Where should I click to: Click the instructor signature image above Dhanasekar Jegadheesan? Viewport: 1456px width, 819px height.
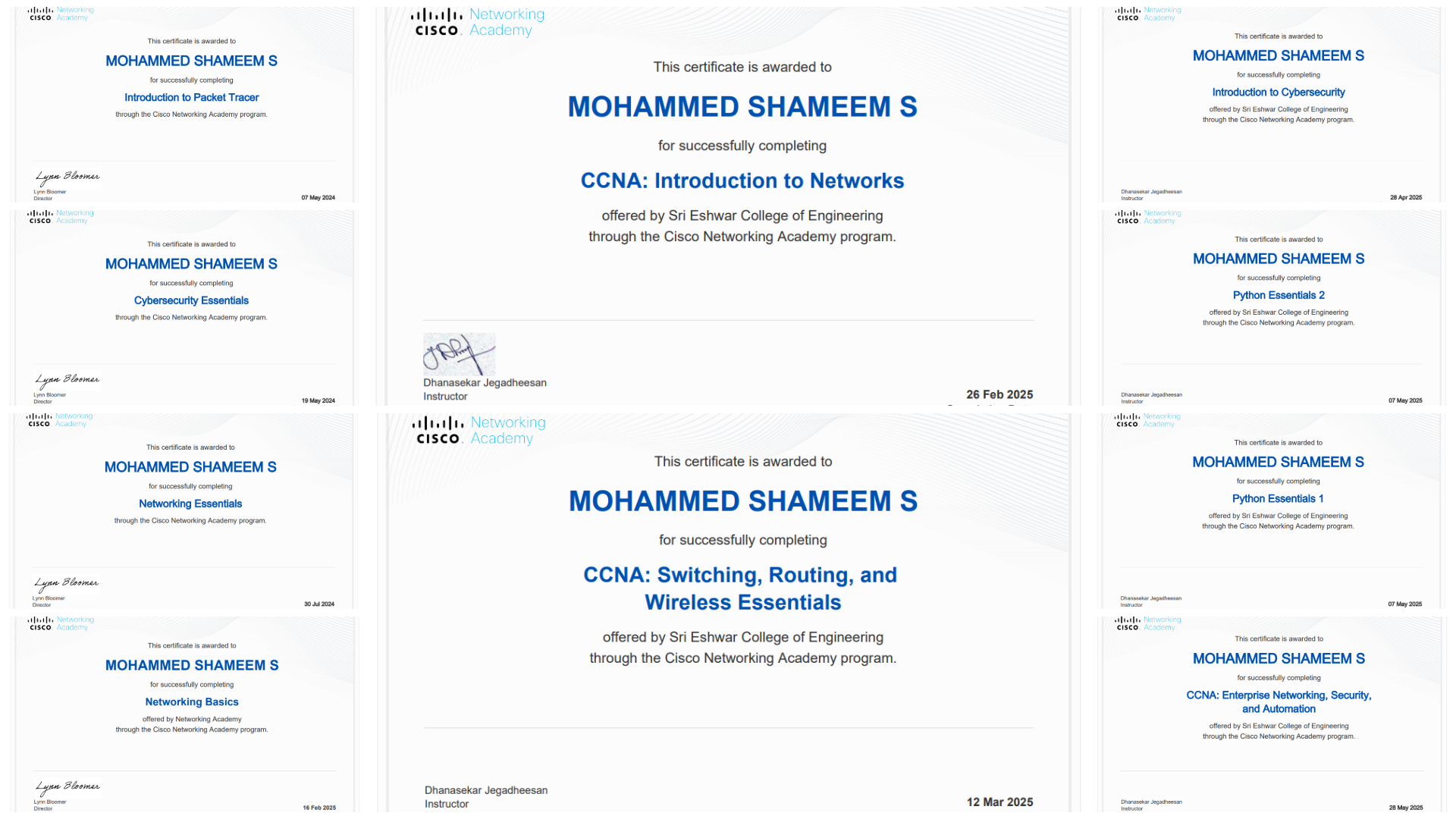tap(459, 354)
